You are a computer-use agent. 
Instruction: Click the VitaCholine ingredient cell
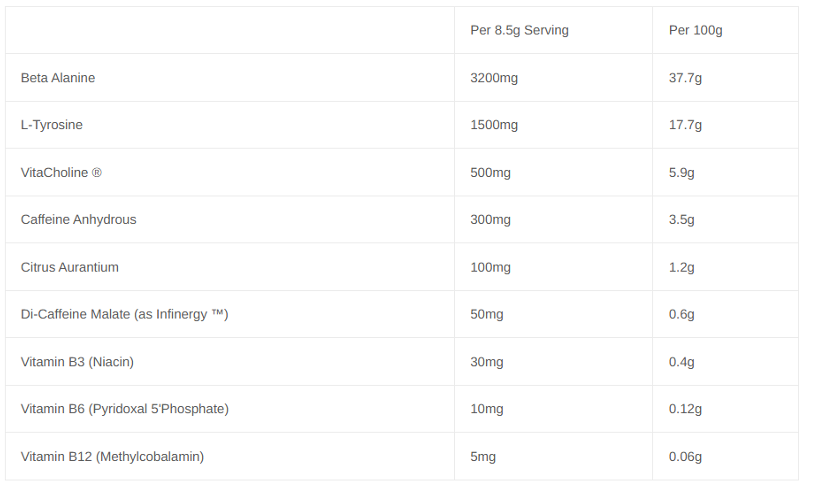(x=61, y=172)
